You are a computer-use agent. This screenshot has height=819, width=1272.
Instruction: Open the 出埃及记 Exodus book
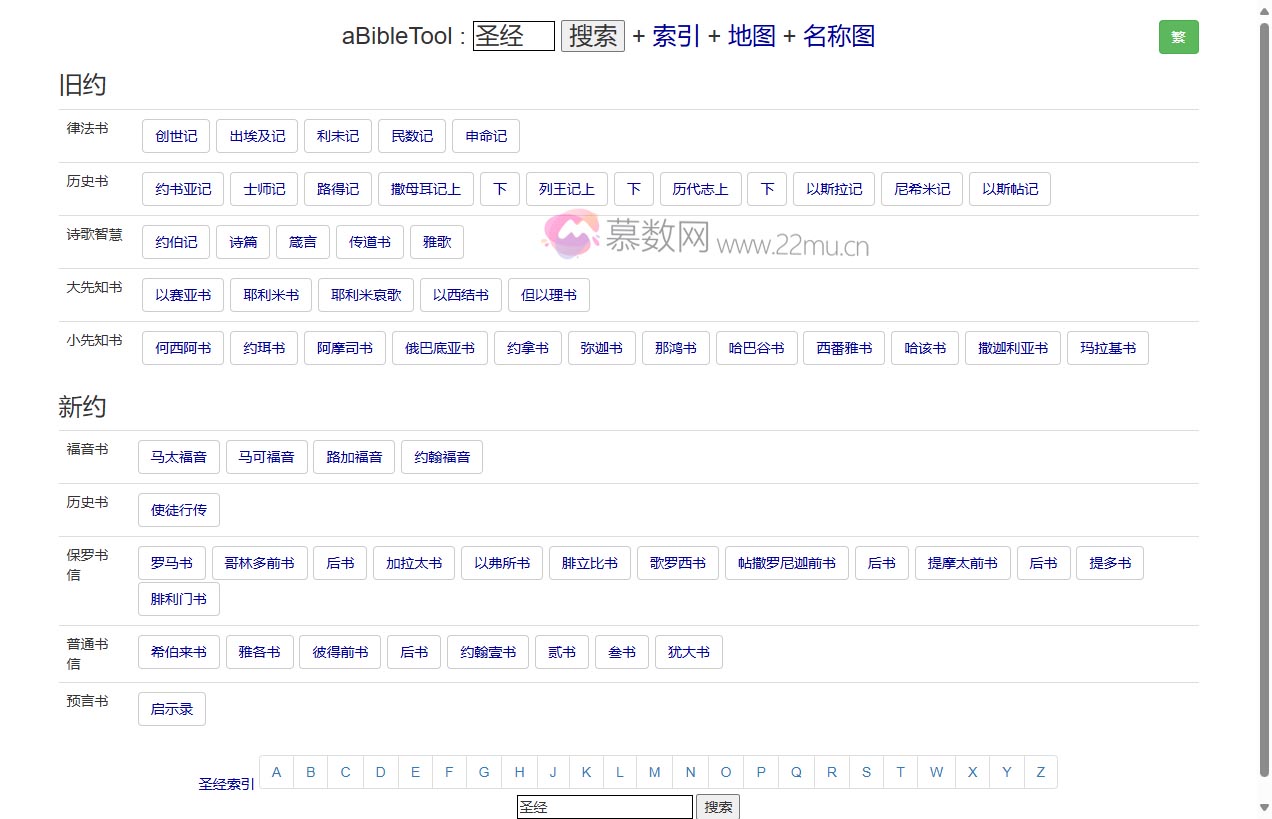click(x=256, y=136)
